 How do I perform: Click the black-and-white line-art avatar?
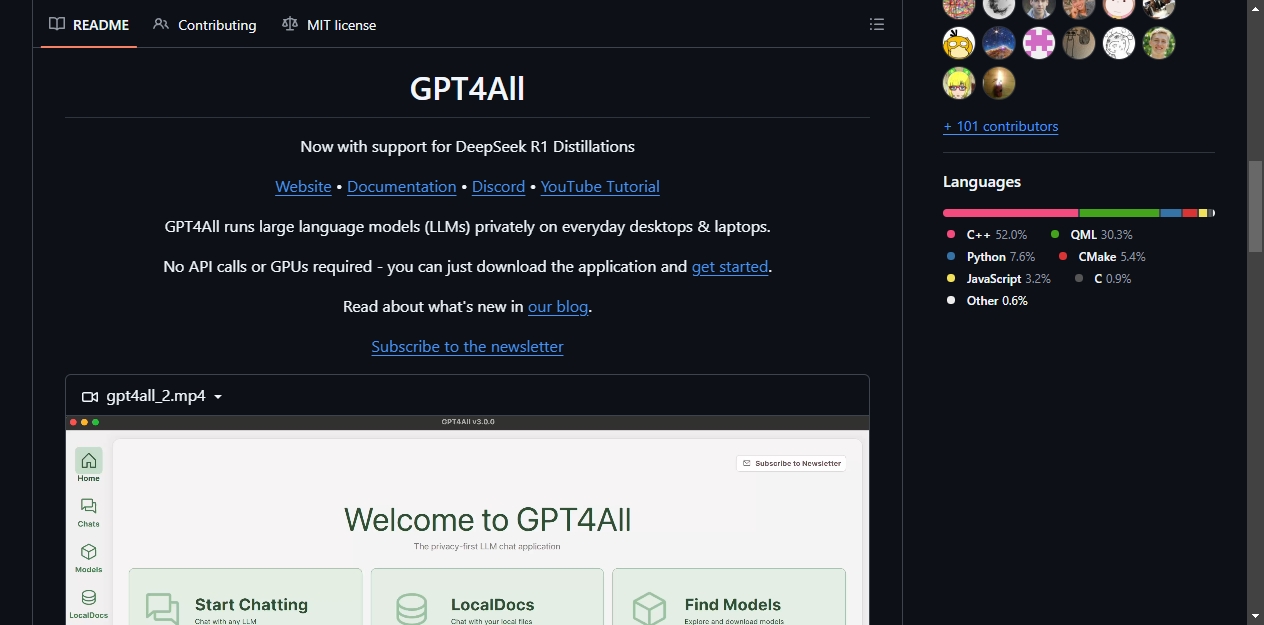[1119, 43]
